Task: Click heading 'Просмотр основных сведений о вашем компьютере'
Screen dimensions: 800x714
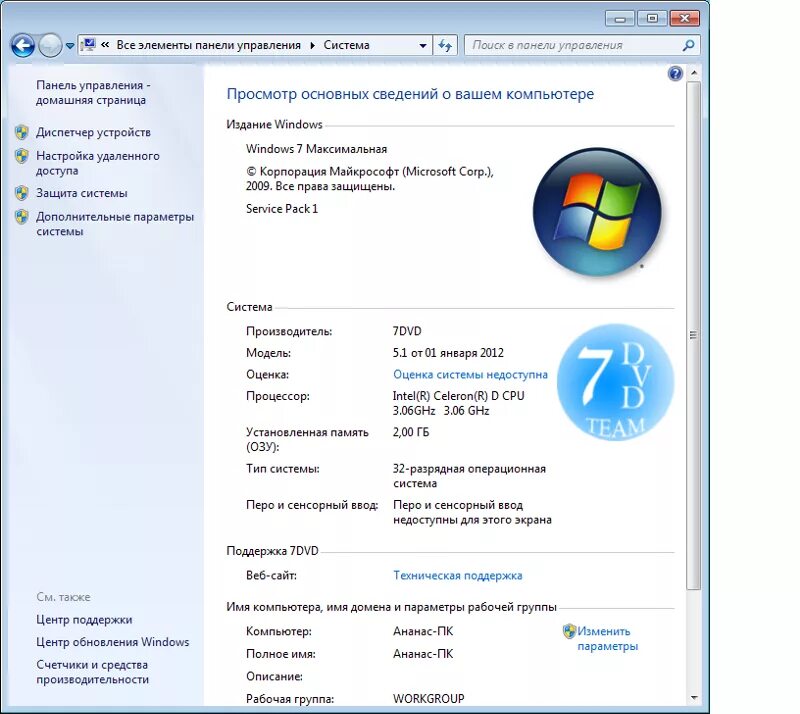Action: pos(410,94)
